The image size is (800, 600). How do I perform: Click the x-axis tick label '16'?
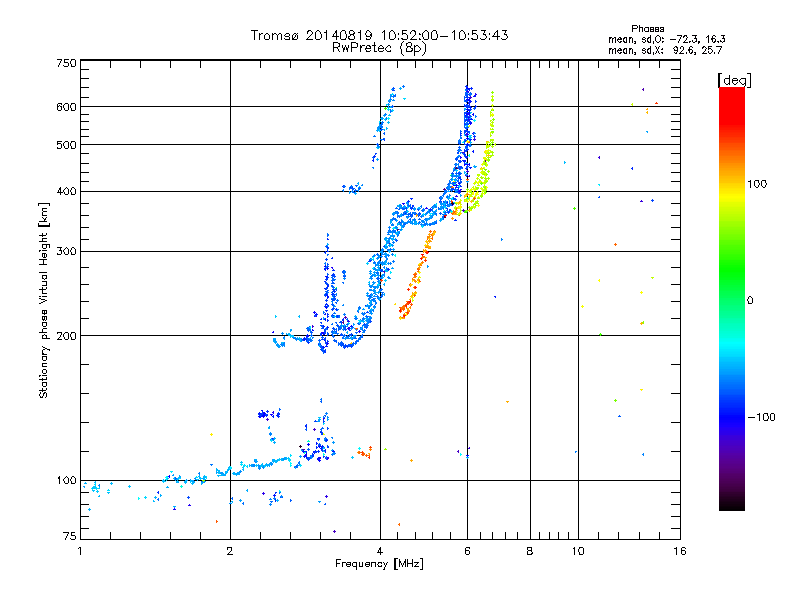pyautogui.click(x=680, y=551)
